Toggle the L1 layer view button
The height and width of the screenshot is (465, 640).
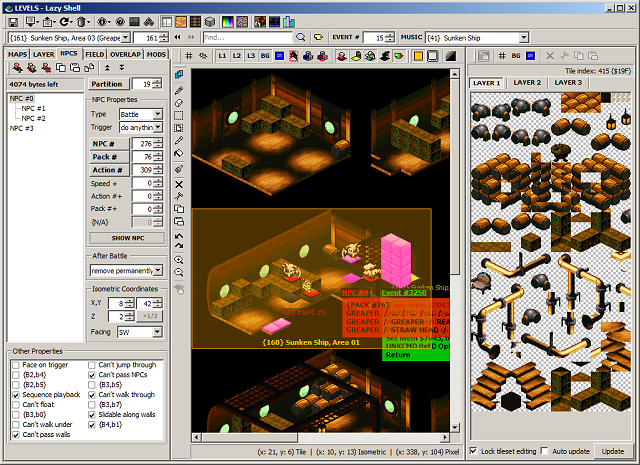point(222,56)
